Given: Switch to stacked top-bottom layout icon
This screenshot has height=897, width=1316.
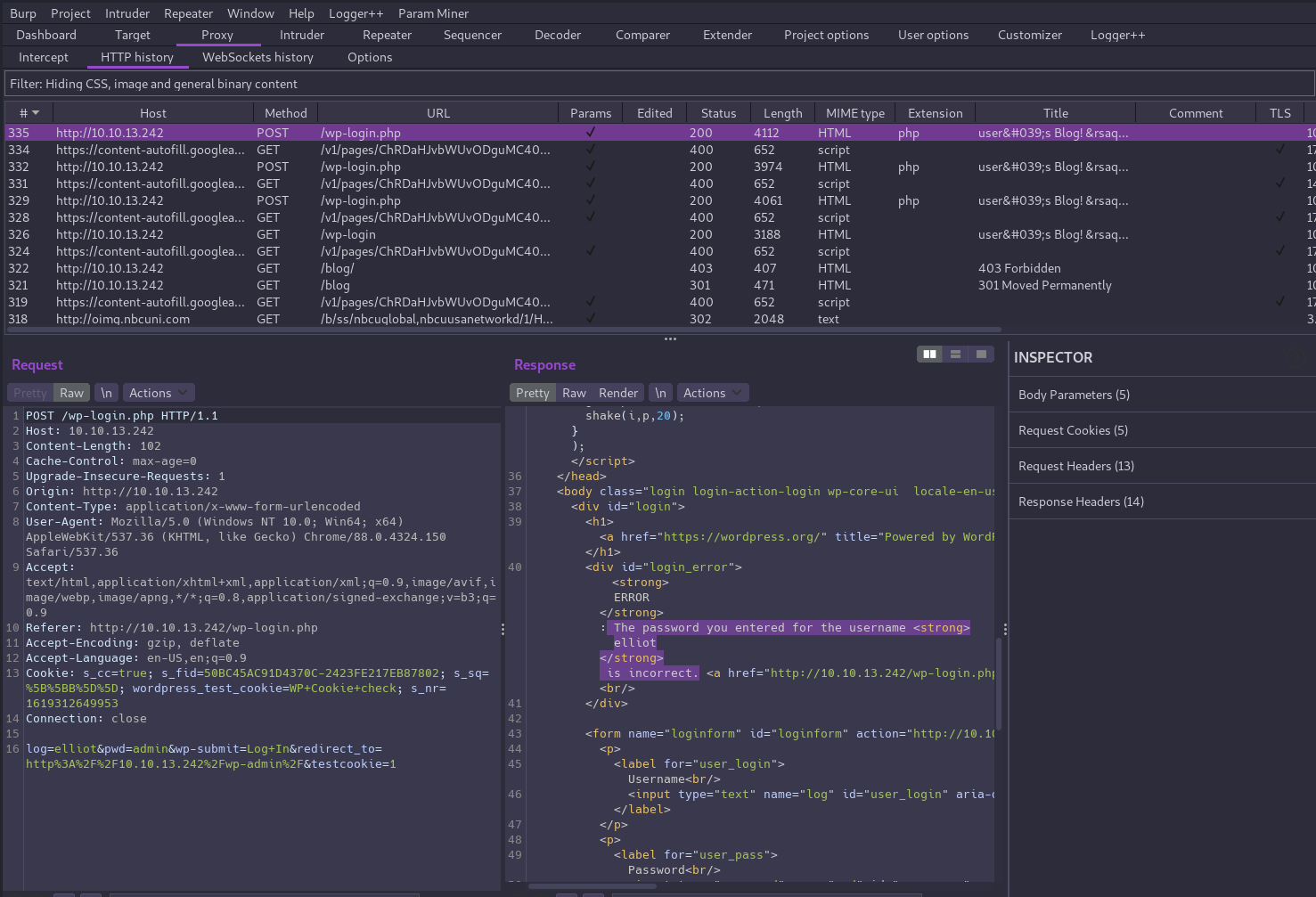Looking at the screenshot, I should click(x=955, y=355).
